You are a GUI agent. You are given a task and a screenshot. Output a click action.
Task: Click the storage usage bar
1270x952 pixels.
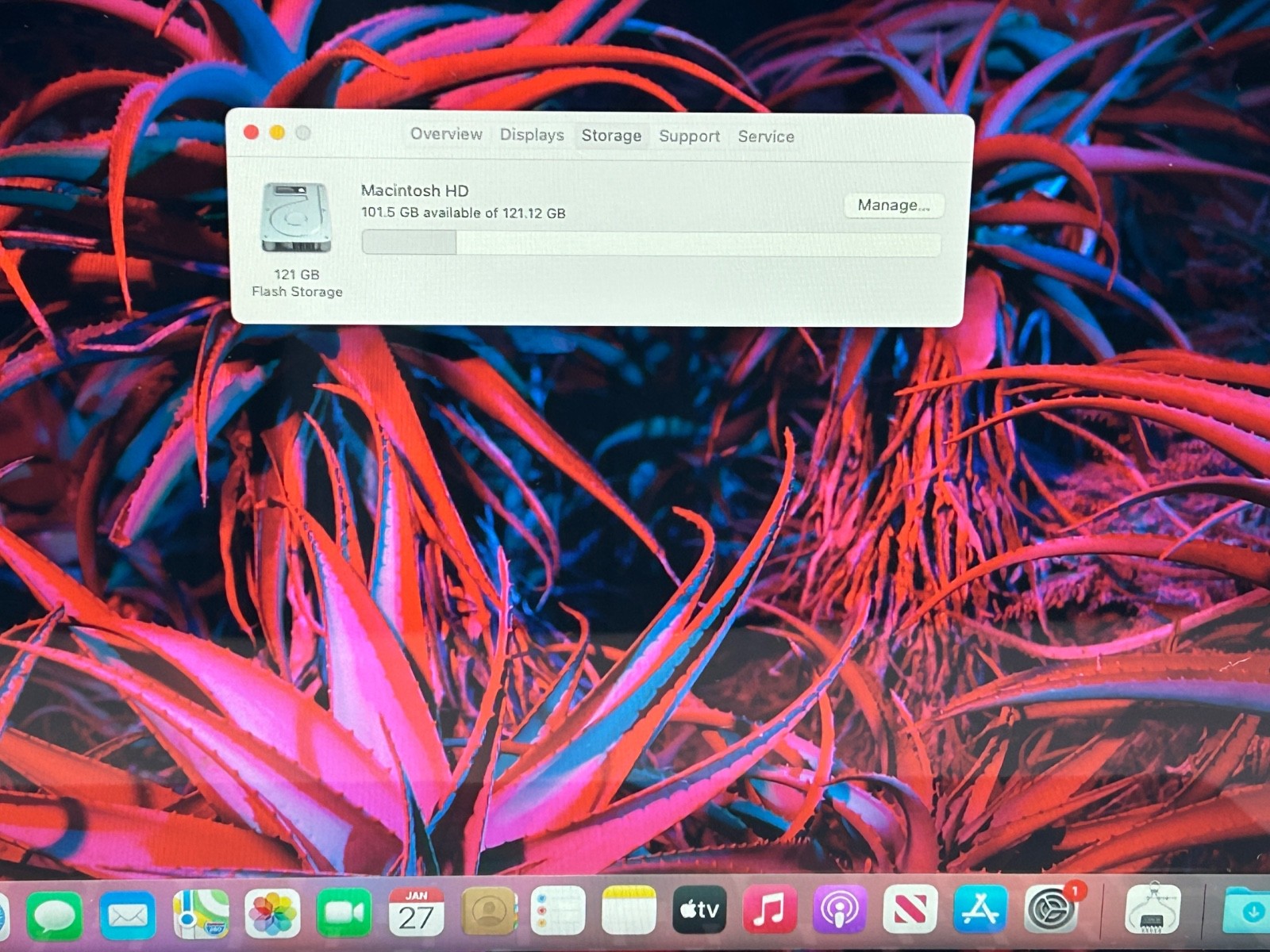(x=651, y=243)
